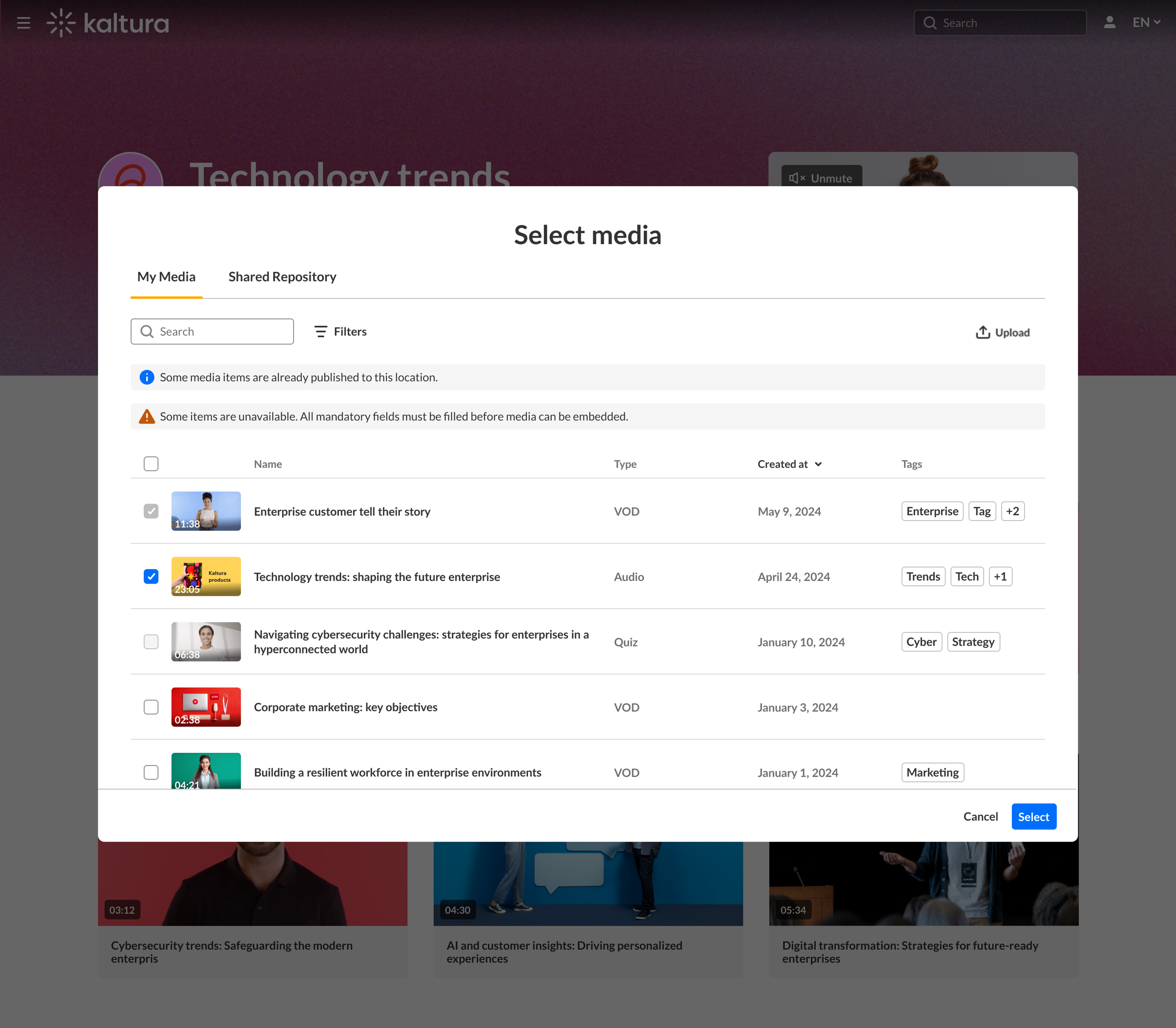Toggle the select-all header checkbox
The height and width of the screenshot is (1028, 1176).
point(151,464)
